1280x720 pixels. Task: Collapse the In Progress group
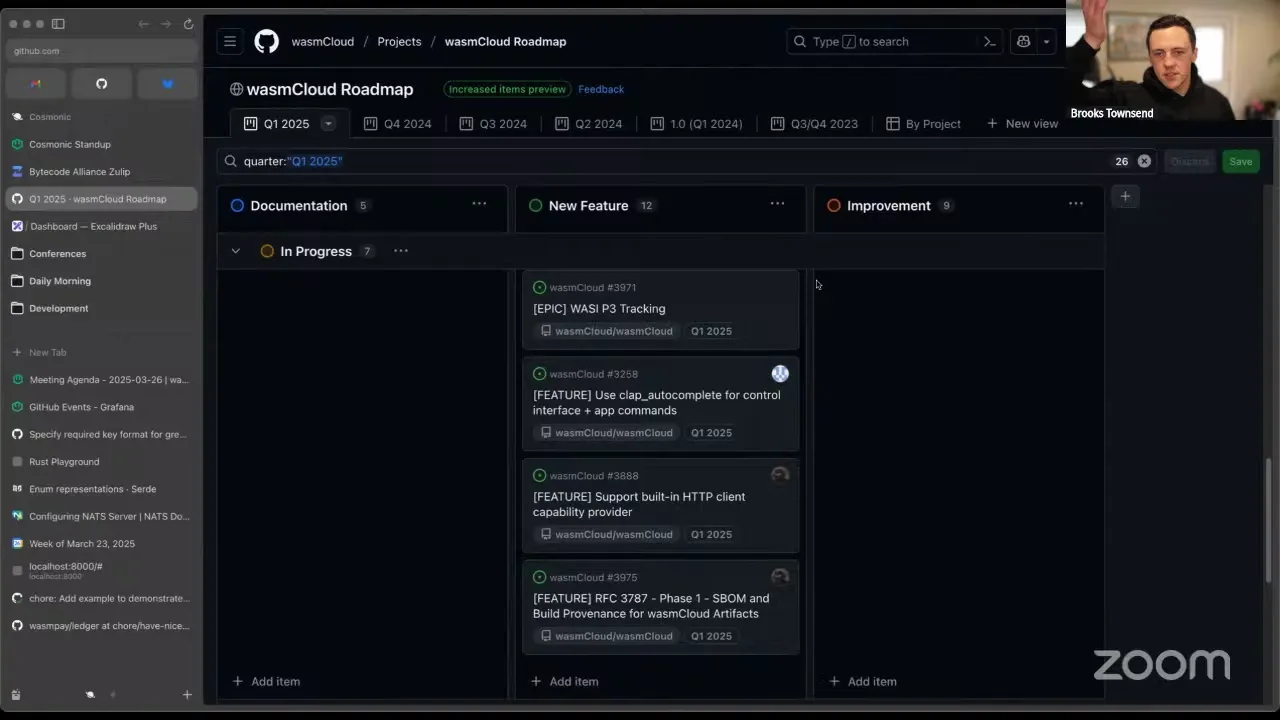click(x=236, y=251)
